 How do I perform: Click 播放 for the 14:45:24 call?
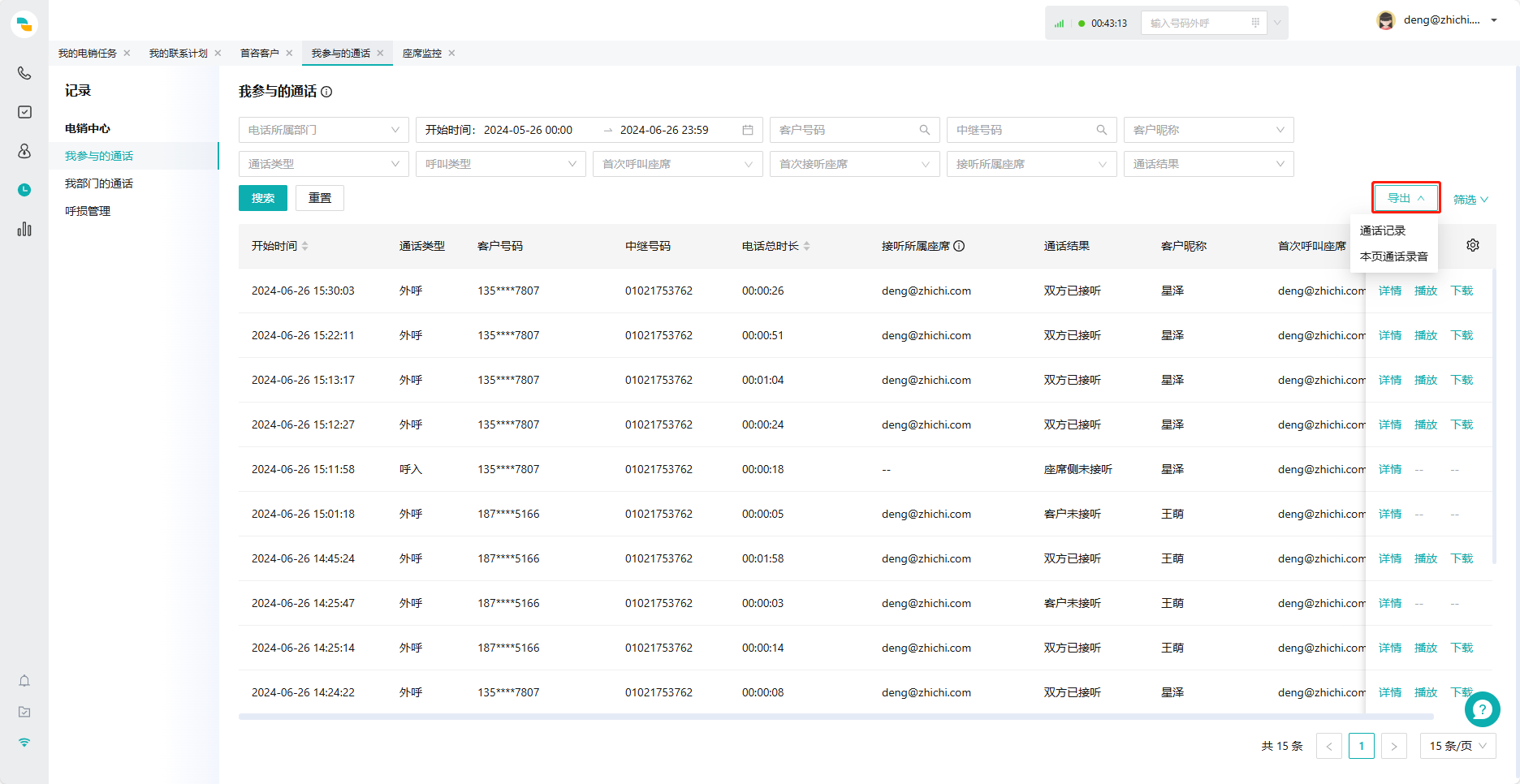[1426, 558]
